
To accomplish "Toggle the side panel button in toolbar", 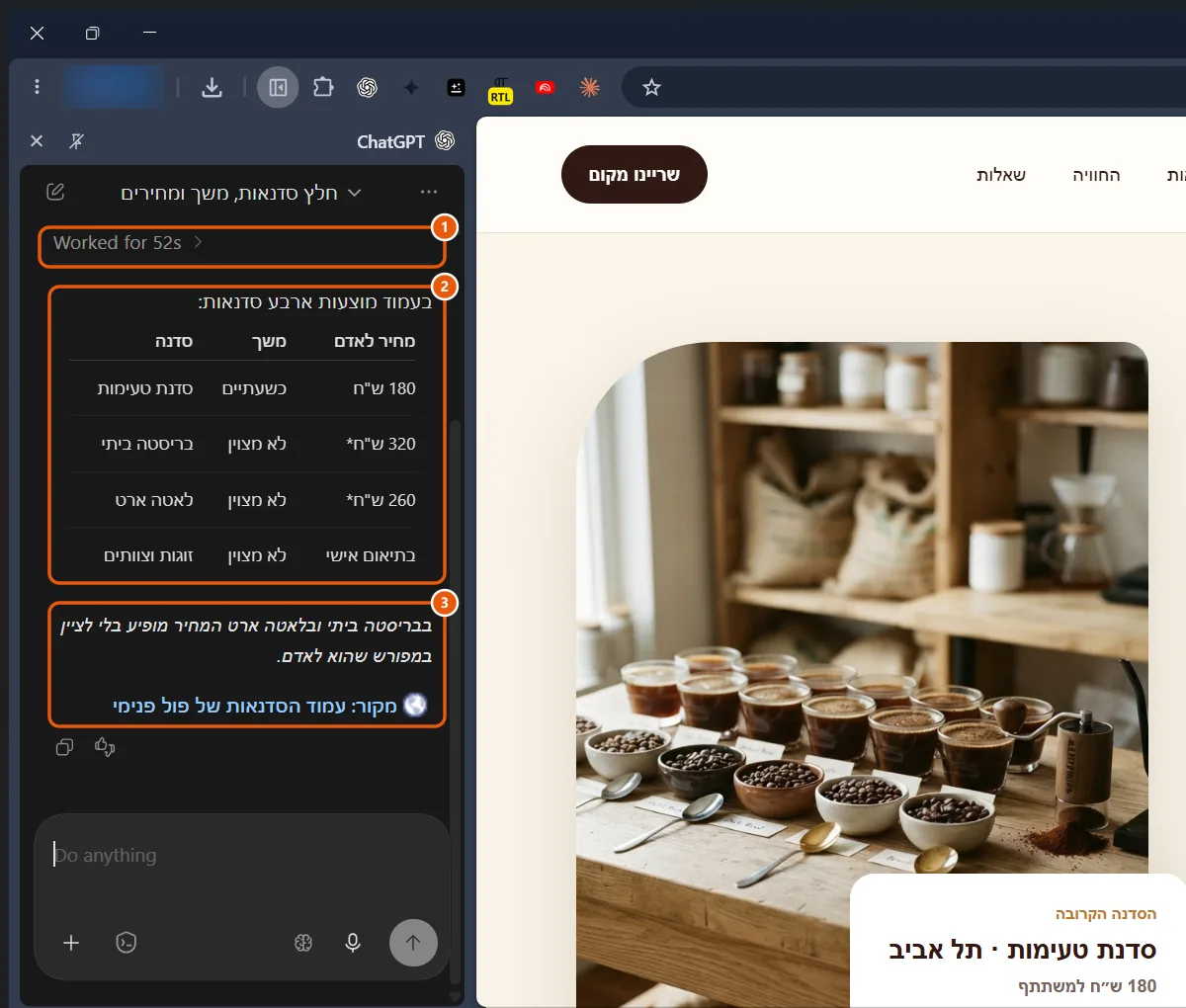I will click(x=278, y=88).
